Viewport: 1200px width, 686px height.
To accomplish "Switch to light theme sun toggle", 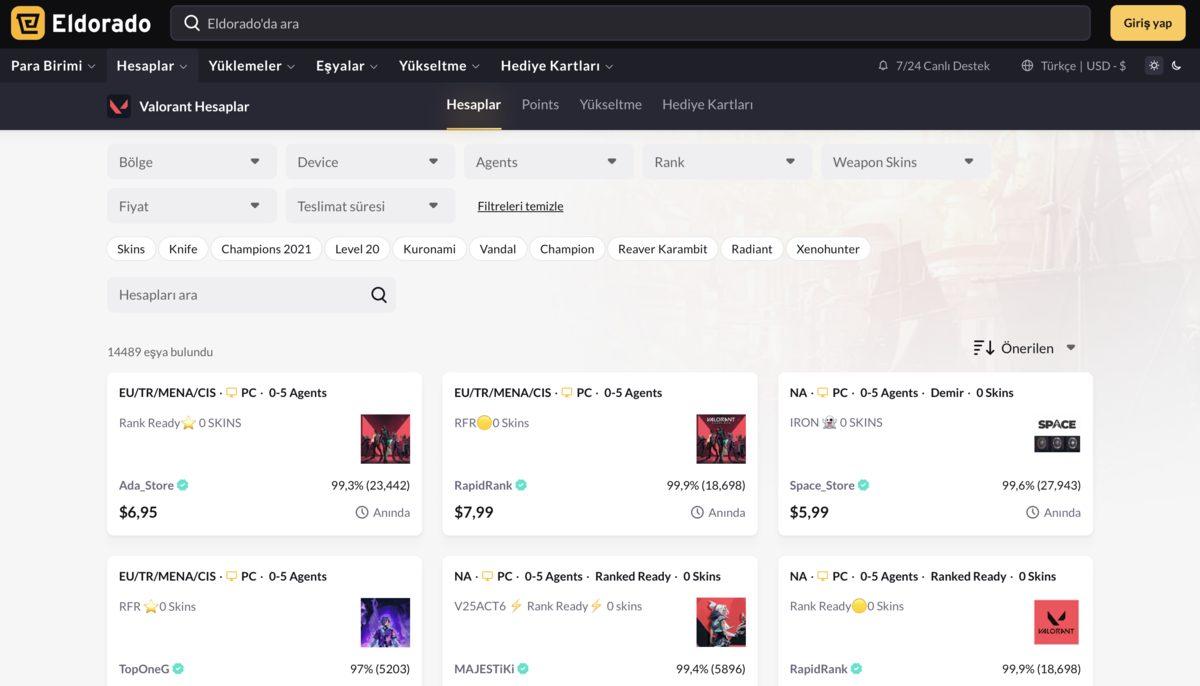I will 1154,66.
